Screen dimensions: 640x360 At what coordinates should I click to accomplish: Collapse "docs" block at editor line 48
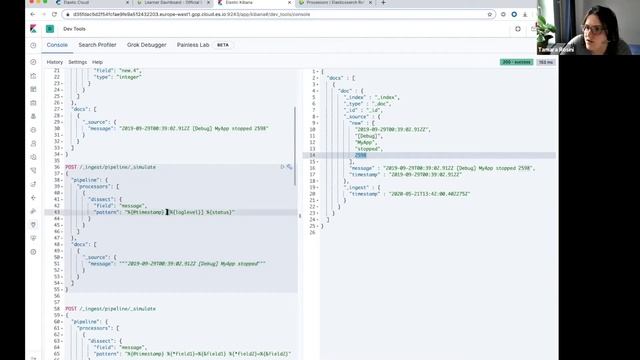(x=62, y=244)
